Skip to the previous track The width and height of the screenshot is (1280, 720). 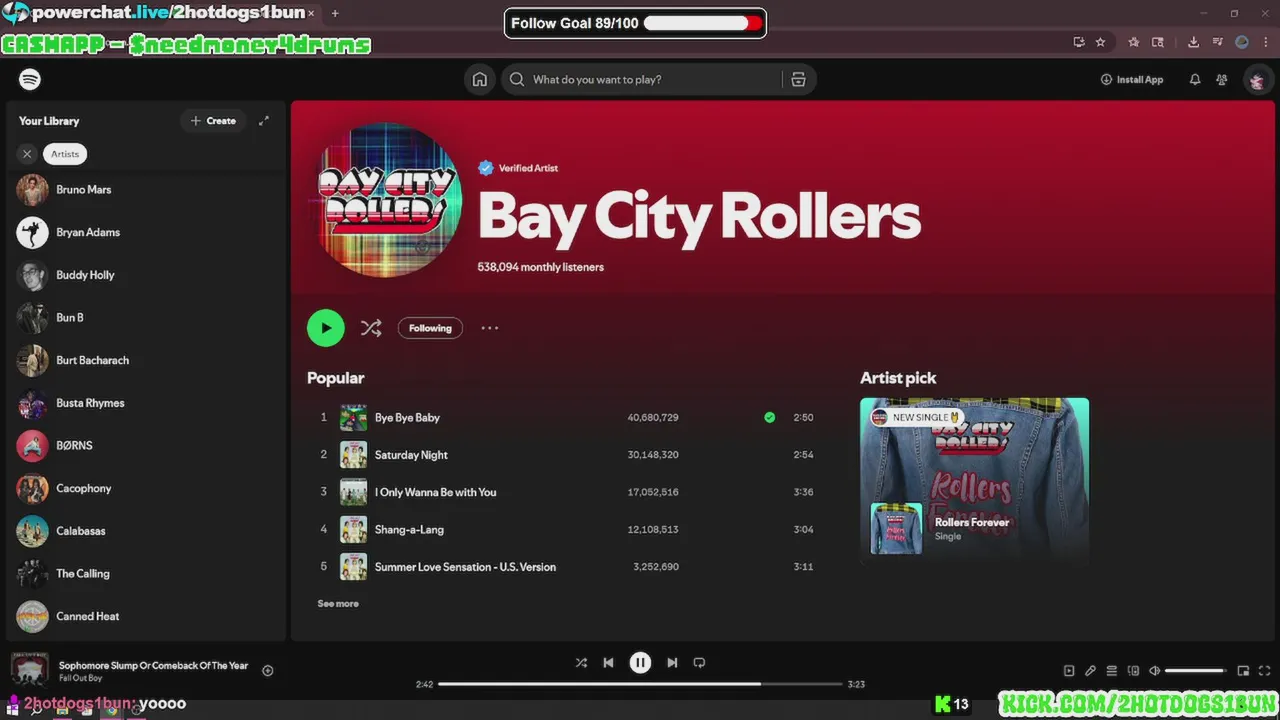point(608,662)
